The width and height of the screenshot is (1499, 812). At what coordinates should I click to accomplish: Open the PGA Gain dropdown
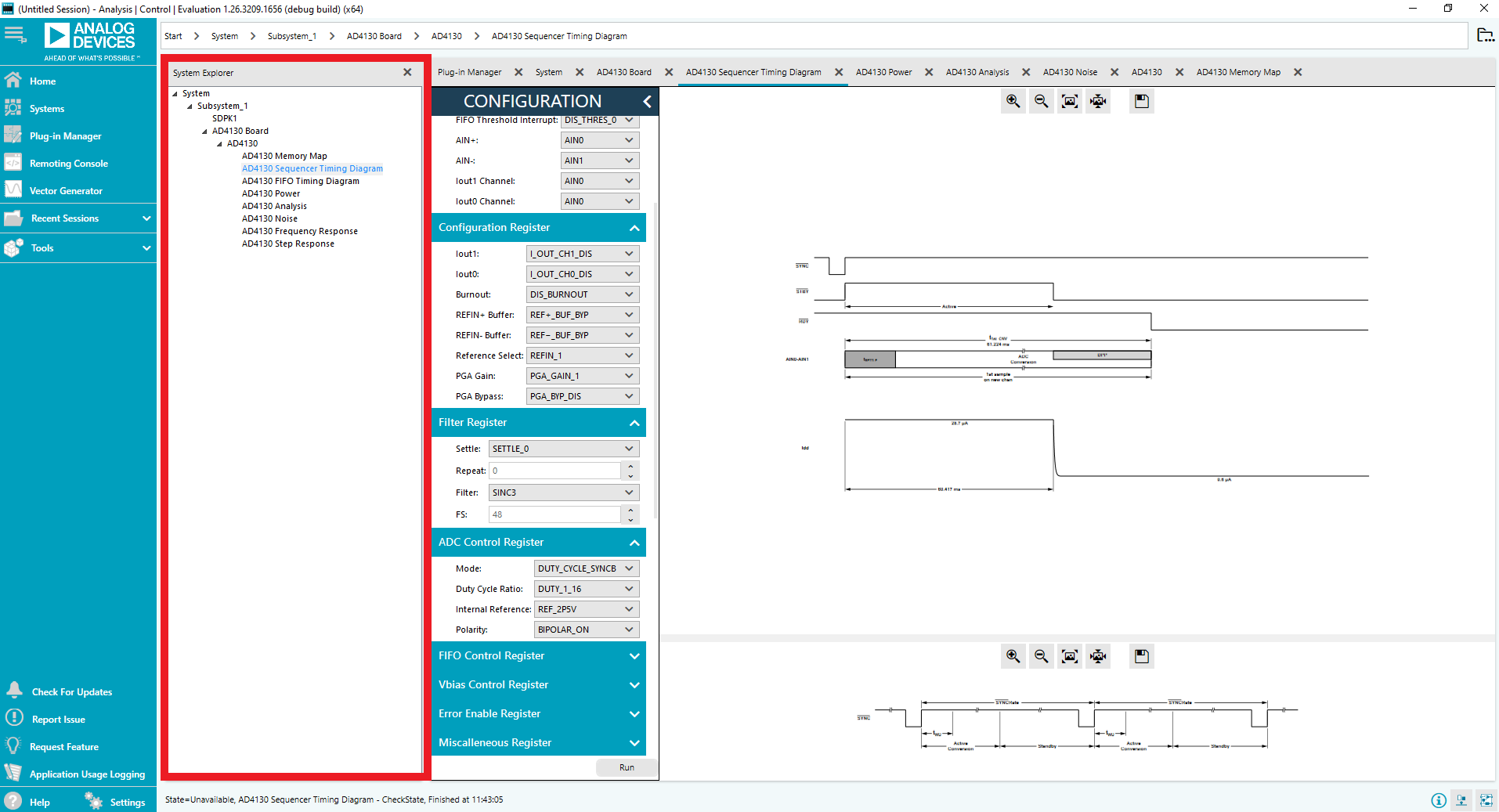coord(583,376)
